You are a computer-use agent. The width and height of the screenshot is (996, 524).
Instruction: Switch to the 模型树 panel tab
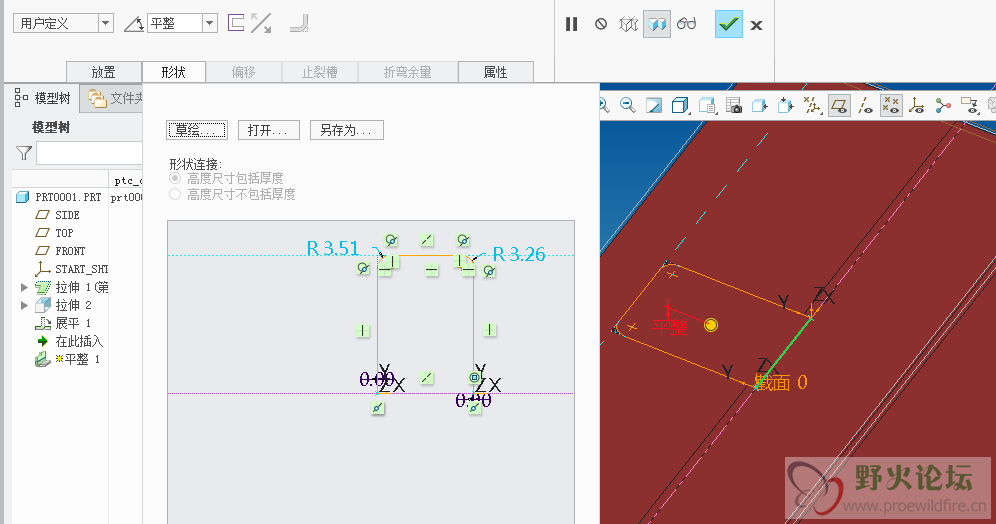click(43, 98)
